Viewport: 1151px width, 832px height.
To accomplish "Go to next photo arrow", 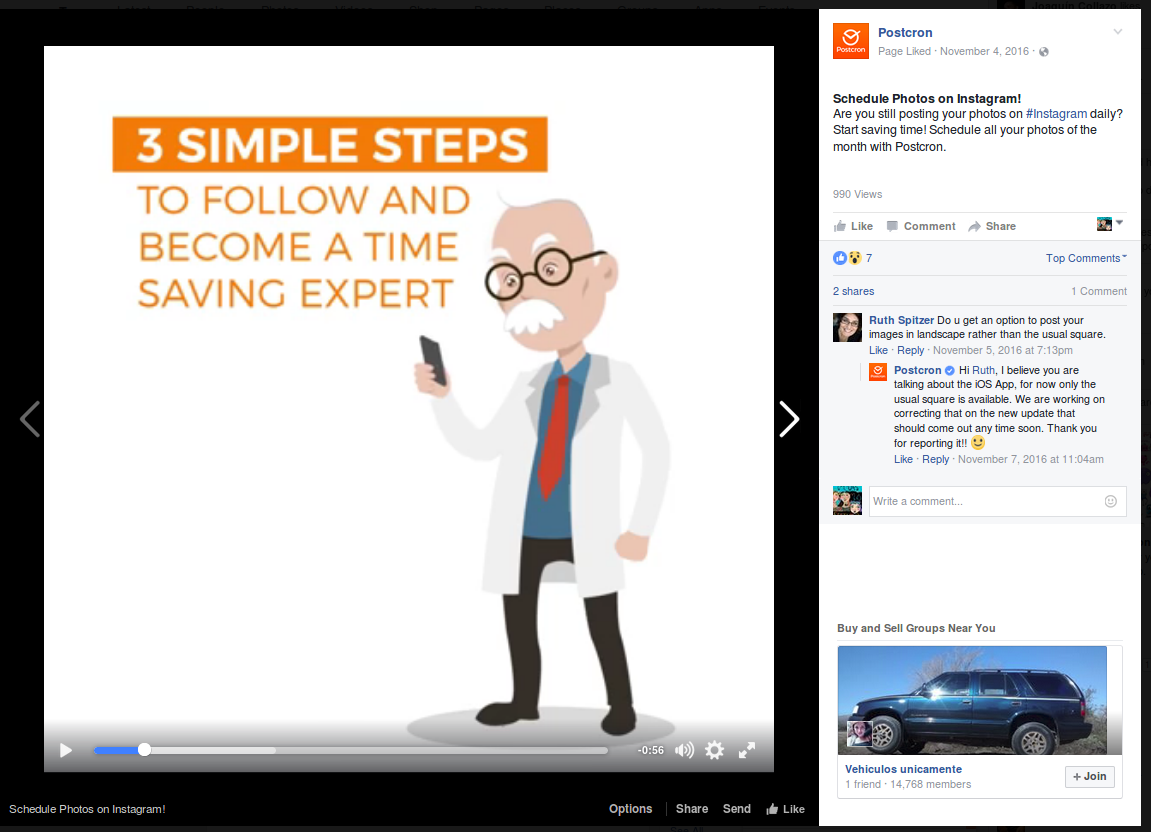I will [x=789, y=419].
